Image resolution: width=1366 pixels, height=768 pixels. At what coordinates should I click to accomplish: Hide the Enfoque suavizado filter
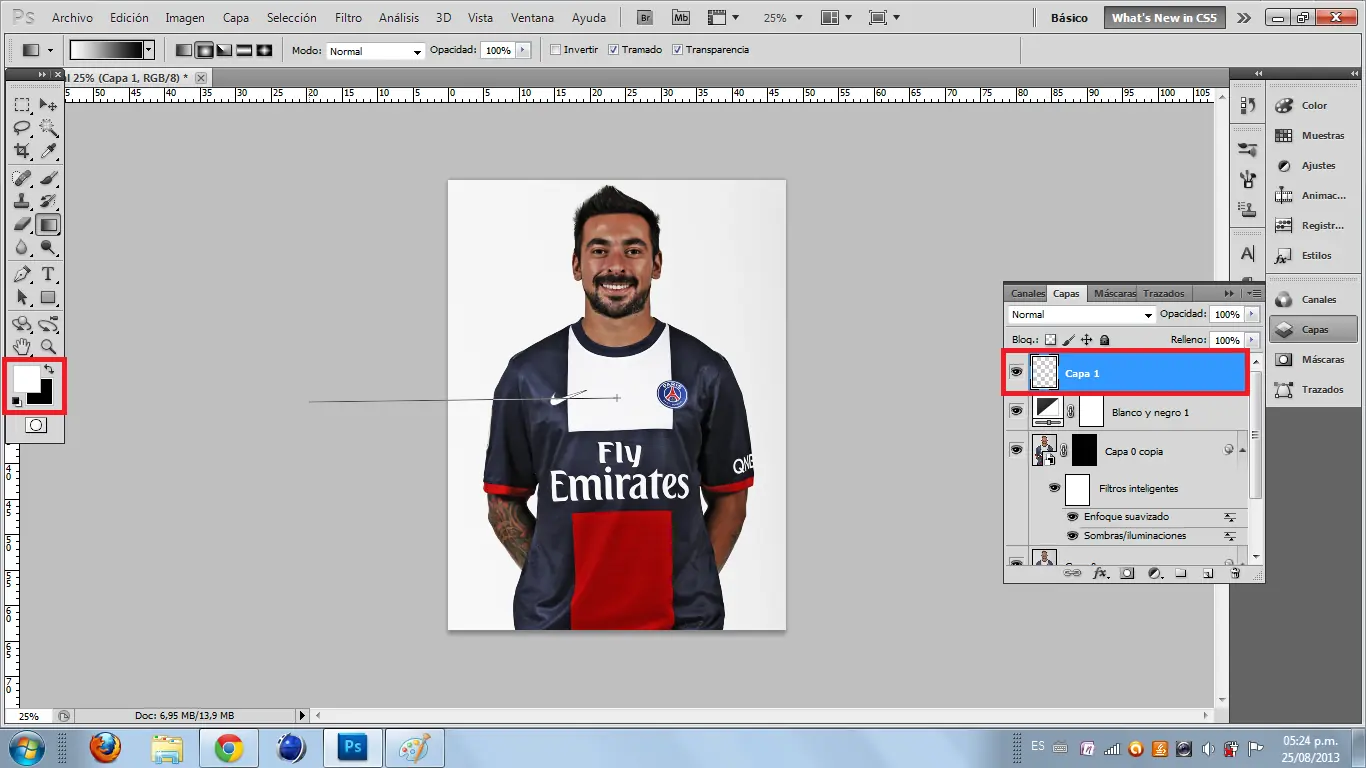(x=1073, y=517)
